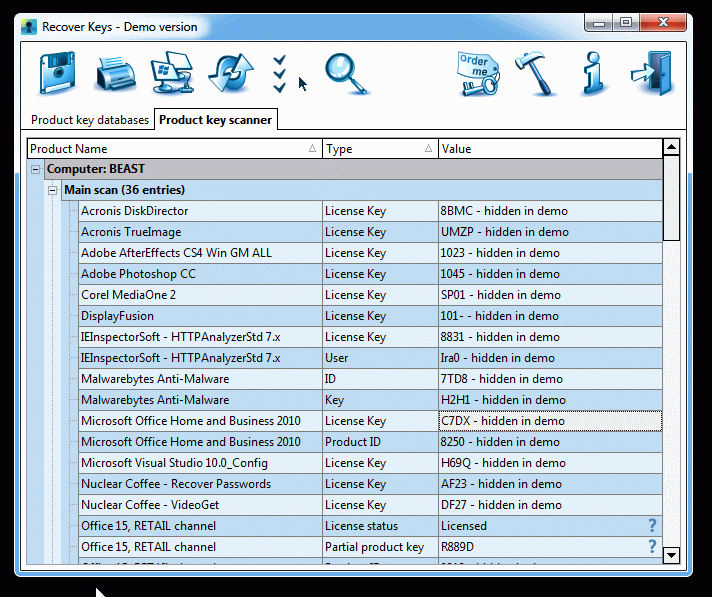The height and width of the screenshot is (597, 712).
Task: Click the Recover Keys title bar app icon
Action: tap(29, 27)
